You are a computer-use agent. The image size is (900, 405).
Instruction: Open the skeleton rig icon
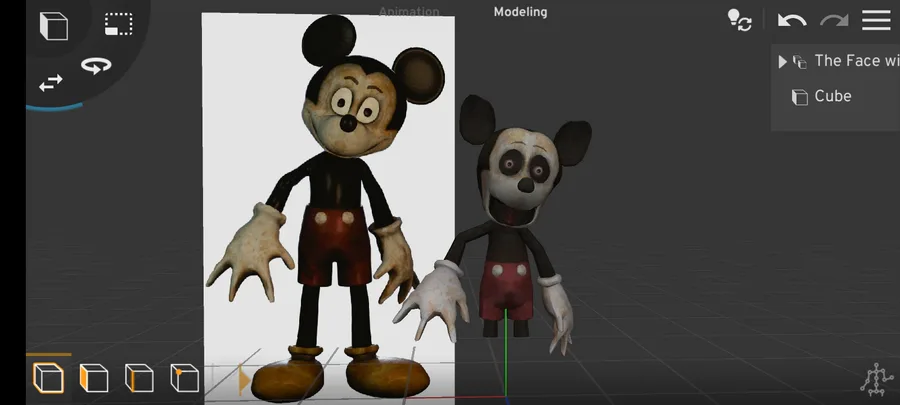tap(876, 379)
